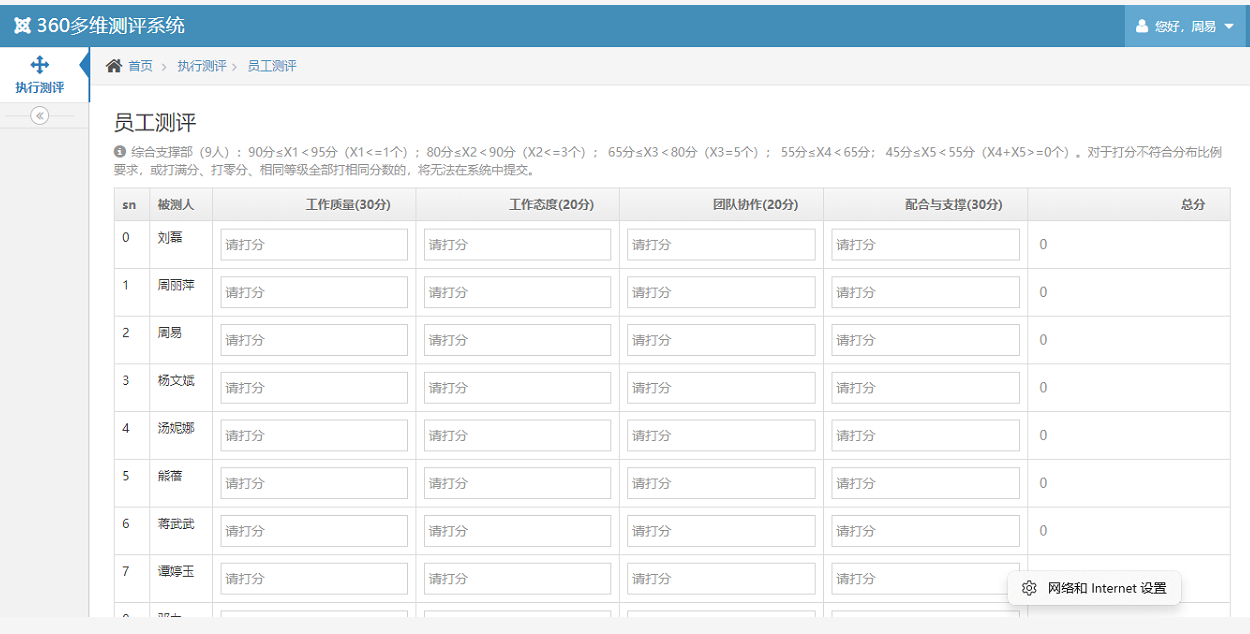This screenshot has width=1250, height=634.
Task: Focus 团队协作 score field in row 5
Action: pyautogui.click(x=721, y=483)
